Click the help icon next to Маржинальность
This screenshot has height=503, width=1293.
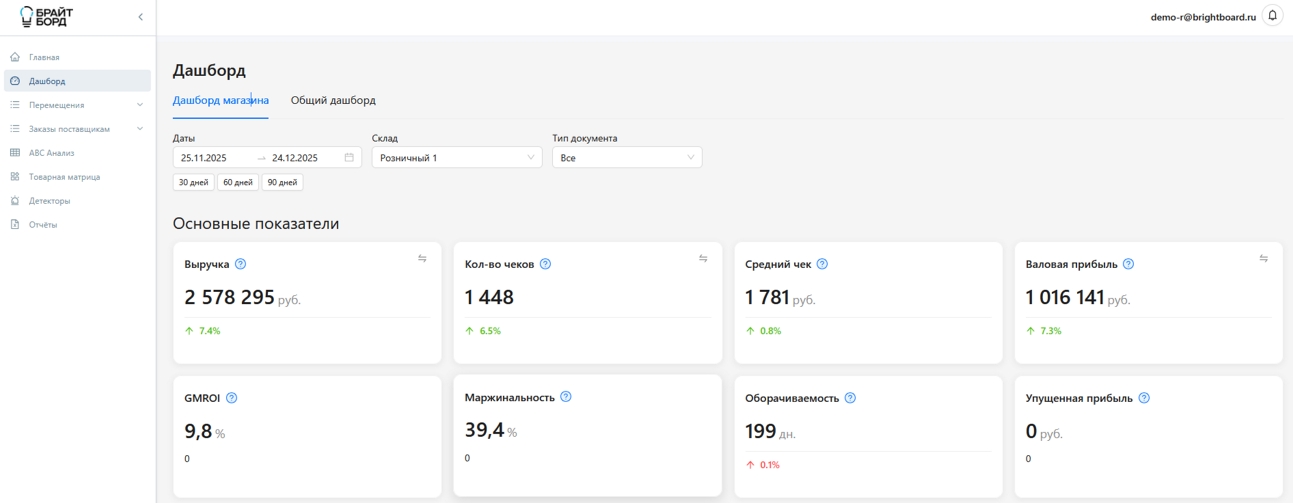(x=566, y=397)
